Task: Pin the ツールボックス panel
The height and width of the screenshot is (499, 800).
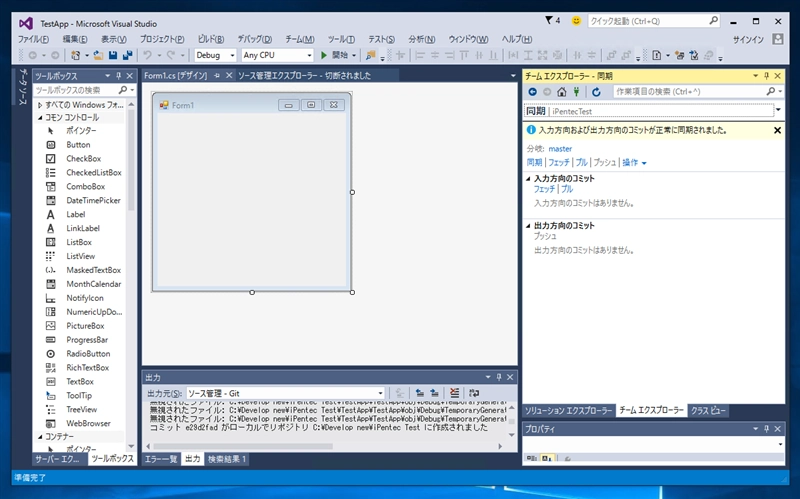Action: pyautogui.click(x=118, y=76)
